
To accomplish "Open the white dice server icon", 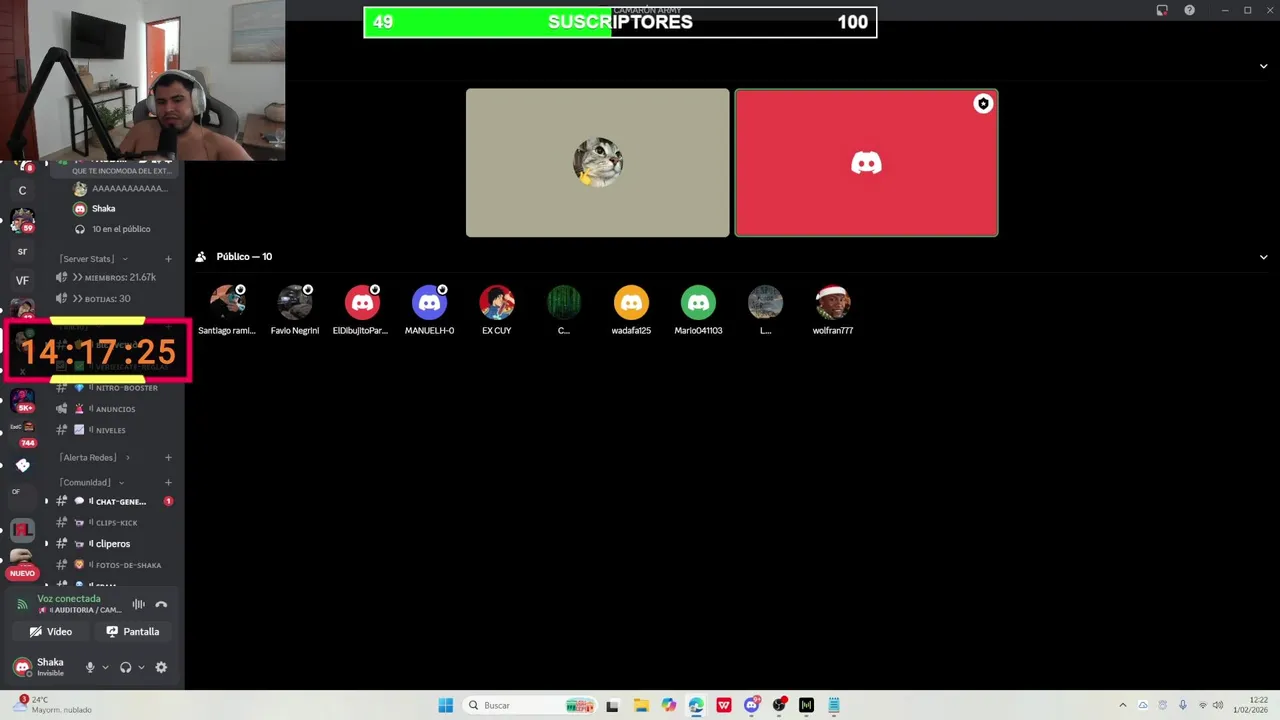I will [22, 465].
